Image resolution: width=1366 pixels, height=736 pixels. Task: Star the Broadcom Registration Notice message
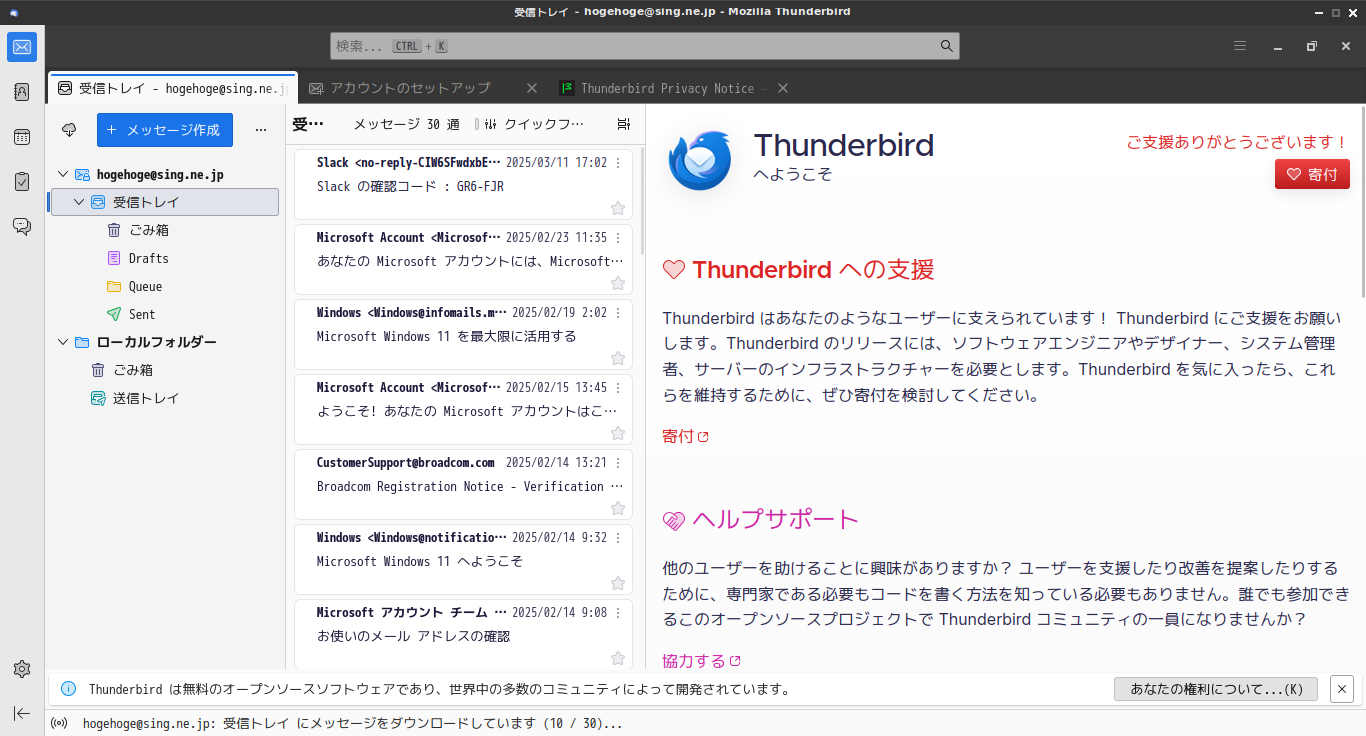[x=618, y=508]
